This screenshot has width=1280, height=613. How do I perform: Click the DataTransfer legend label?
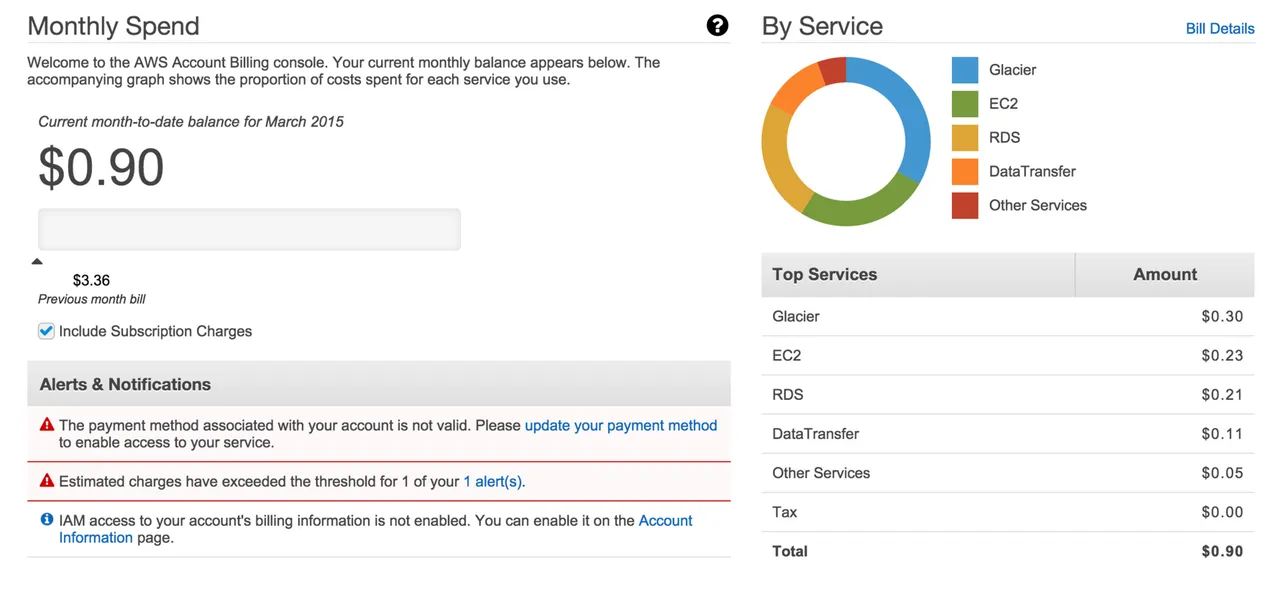pyautogui.click(x=1032, y=171)
